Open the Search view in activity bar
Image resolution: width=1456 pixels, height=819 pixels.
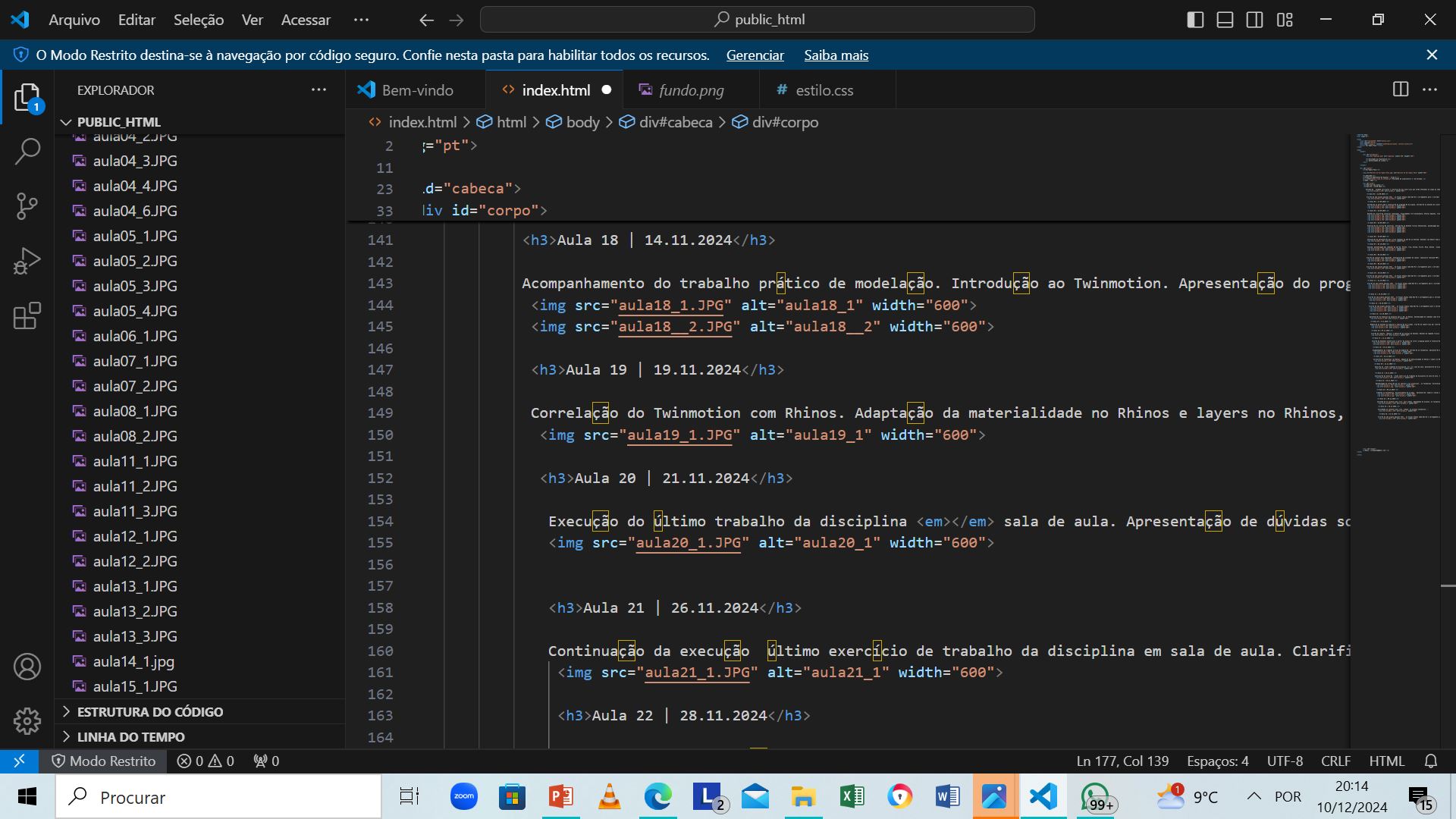(27, 151)
